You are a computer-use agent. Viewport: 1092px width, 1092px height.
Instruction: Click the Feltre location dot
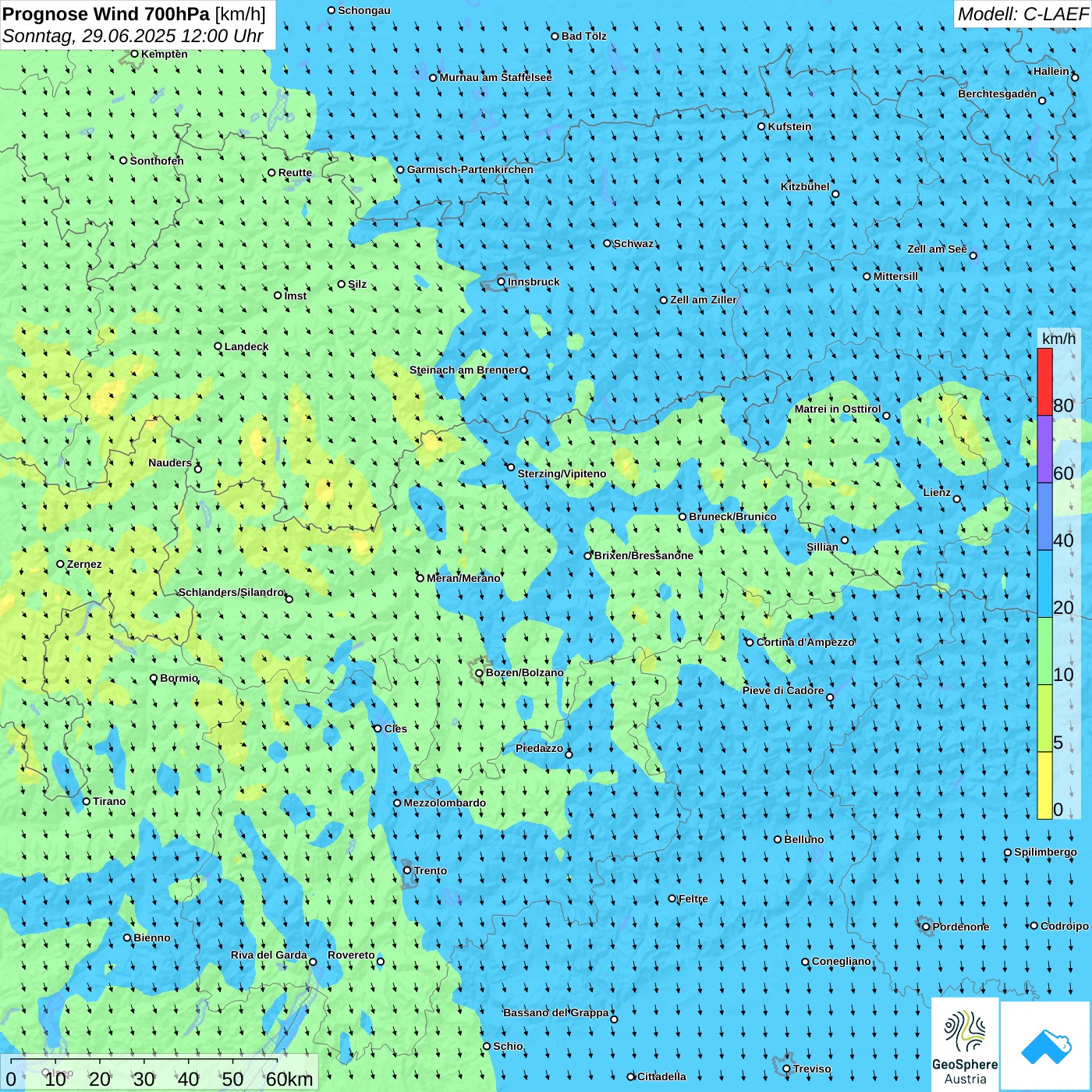tap(672, 899)
